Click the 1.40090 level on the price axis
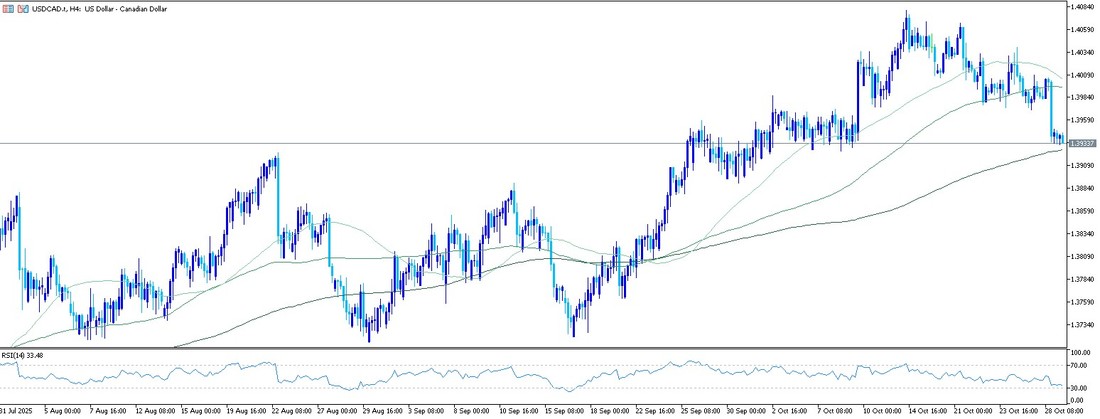The height and width of the screenshot is (419, 1100). [1080, 75]
